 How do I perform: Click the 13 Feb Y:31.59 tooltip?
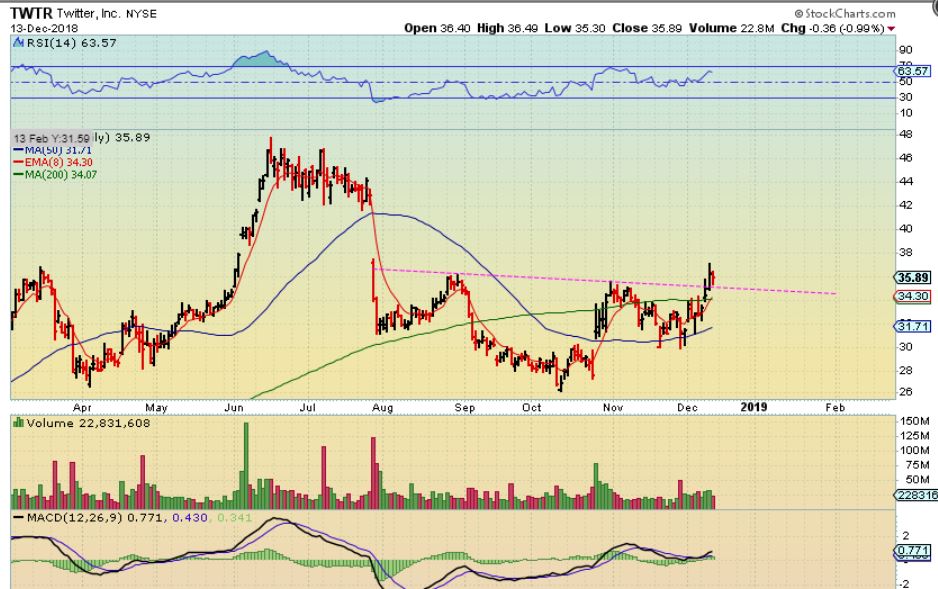pyautogui.click(x=51, y=138)
